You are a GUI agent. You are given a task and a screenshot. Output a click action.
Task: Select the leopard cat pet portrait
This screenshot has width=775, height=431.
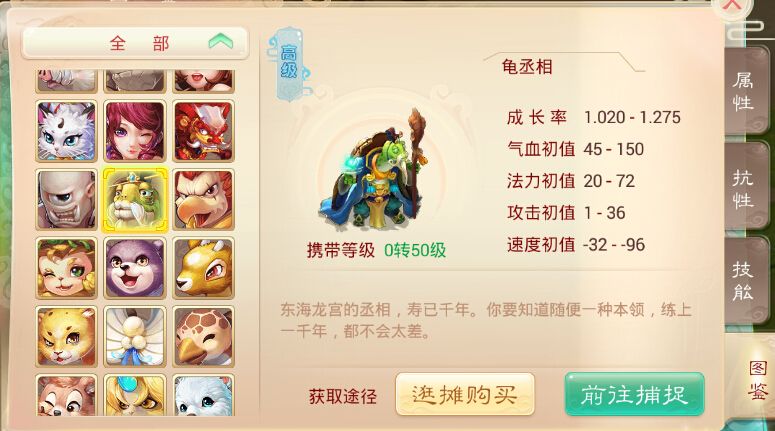[66, 337]
